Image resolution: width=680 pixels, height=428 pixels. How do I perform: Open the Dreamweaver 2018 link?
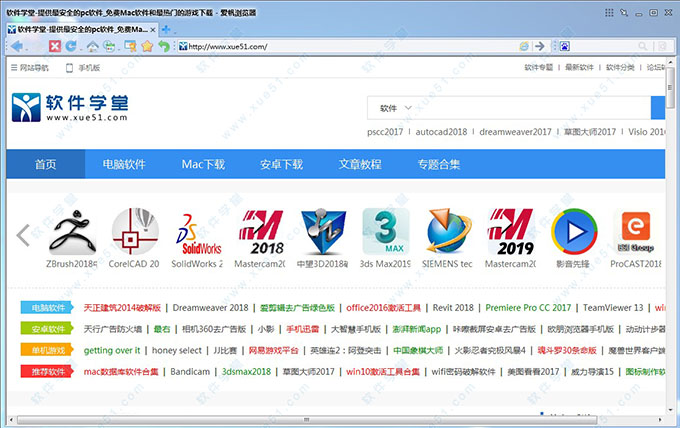(210, 308)
